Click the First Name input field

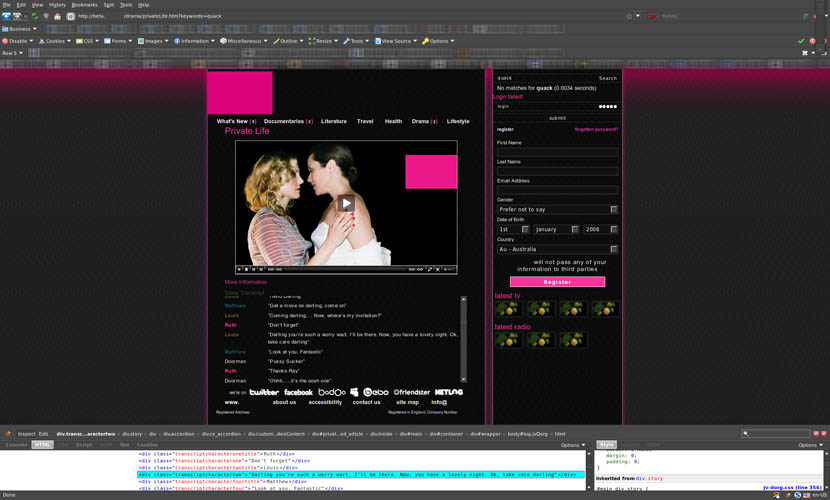point(557,152)
